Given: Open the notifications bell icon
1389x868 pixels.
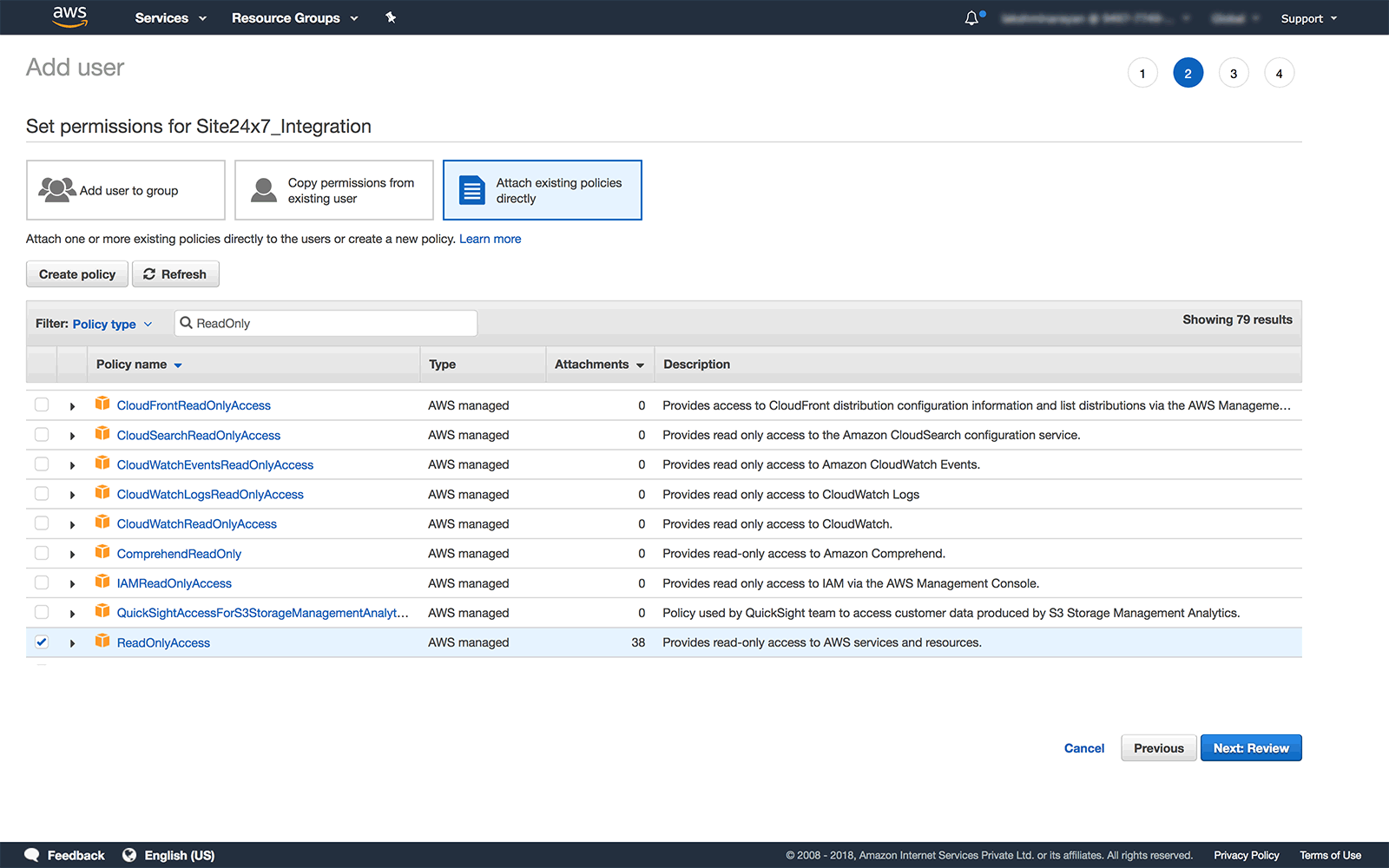Looking at the screenshot, I should click(971, 17).
